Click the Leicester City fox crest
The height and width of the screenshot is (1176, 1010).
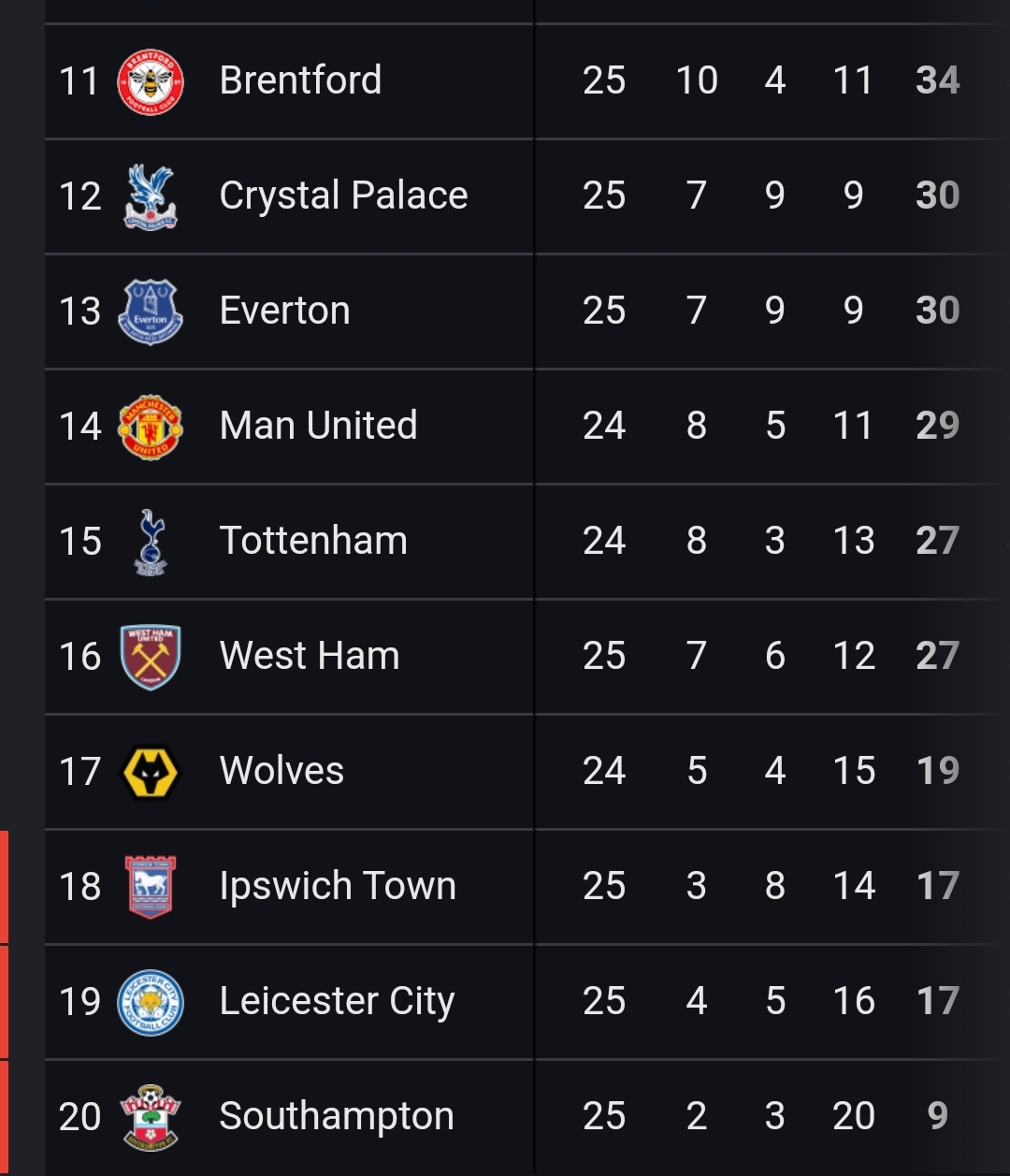tap(151, 1002)
